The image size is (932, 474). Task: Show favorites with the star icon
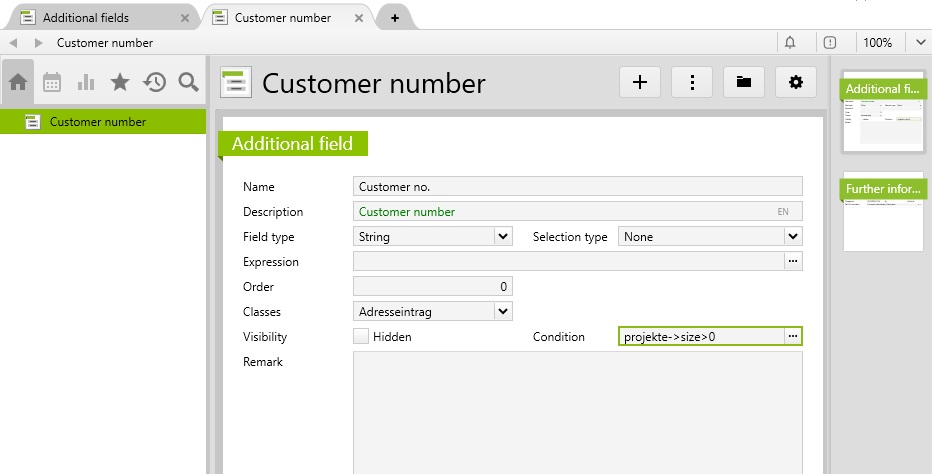tap(120, 83)
